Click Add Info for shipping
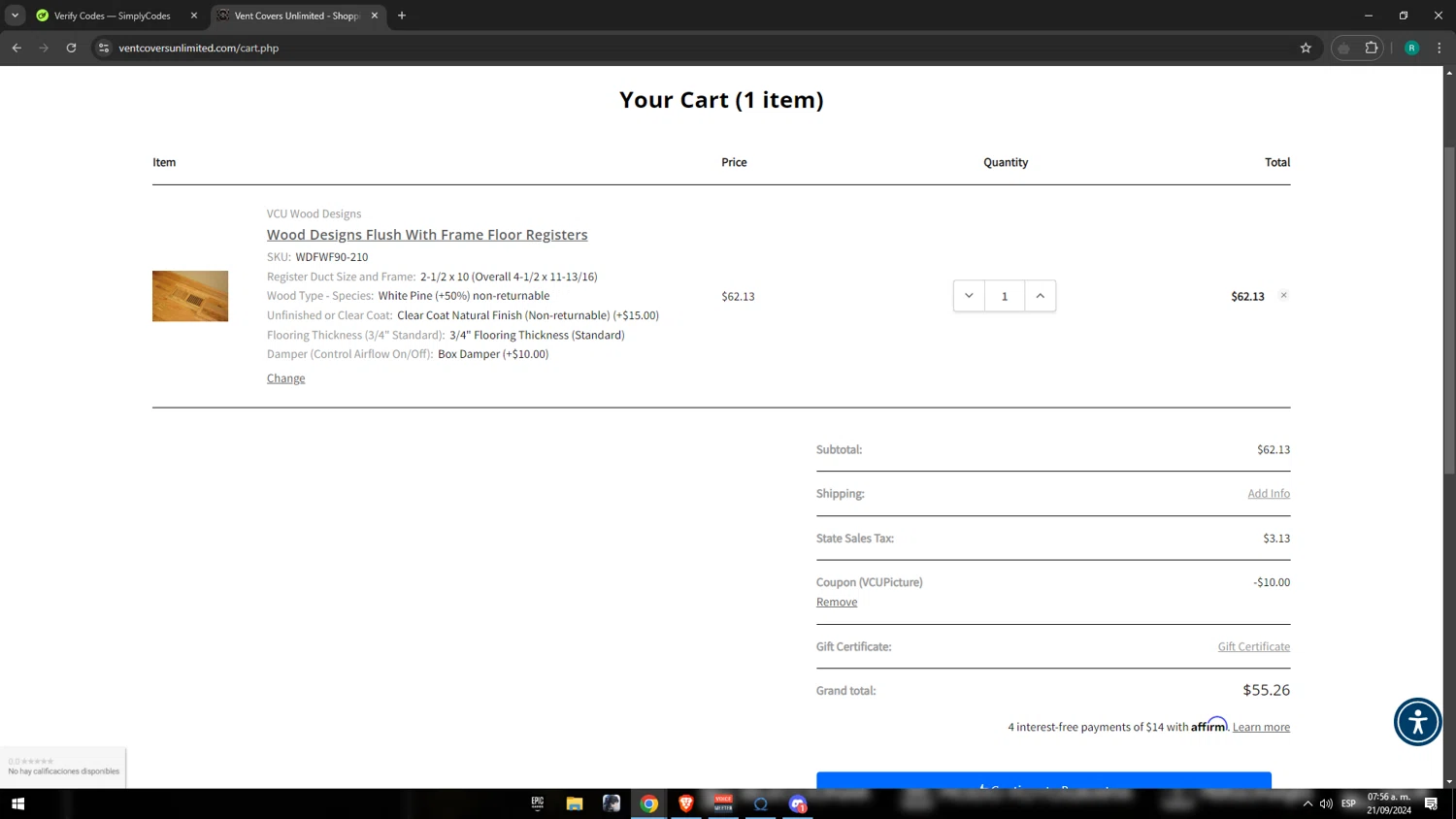The image size is (1456, 819). (x=1269, y=494)
